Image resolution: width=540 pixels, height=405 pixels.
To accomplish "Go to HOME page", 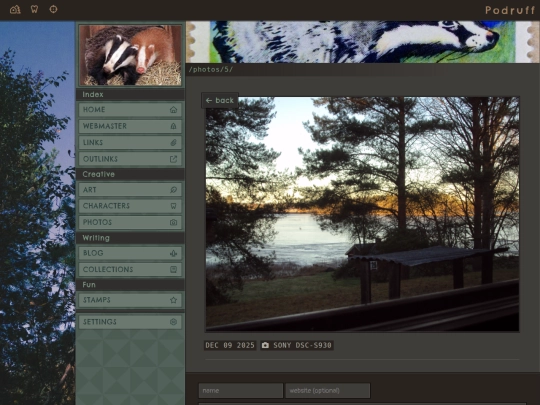I will click(x=130, y=110).
